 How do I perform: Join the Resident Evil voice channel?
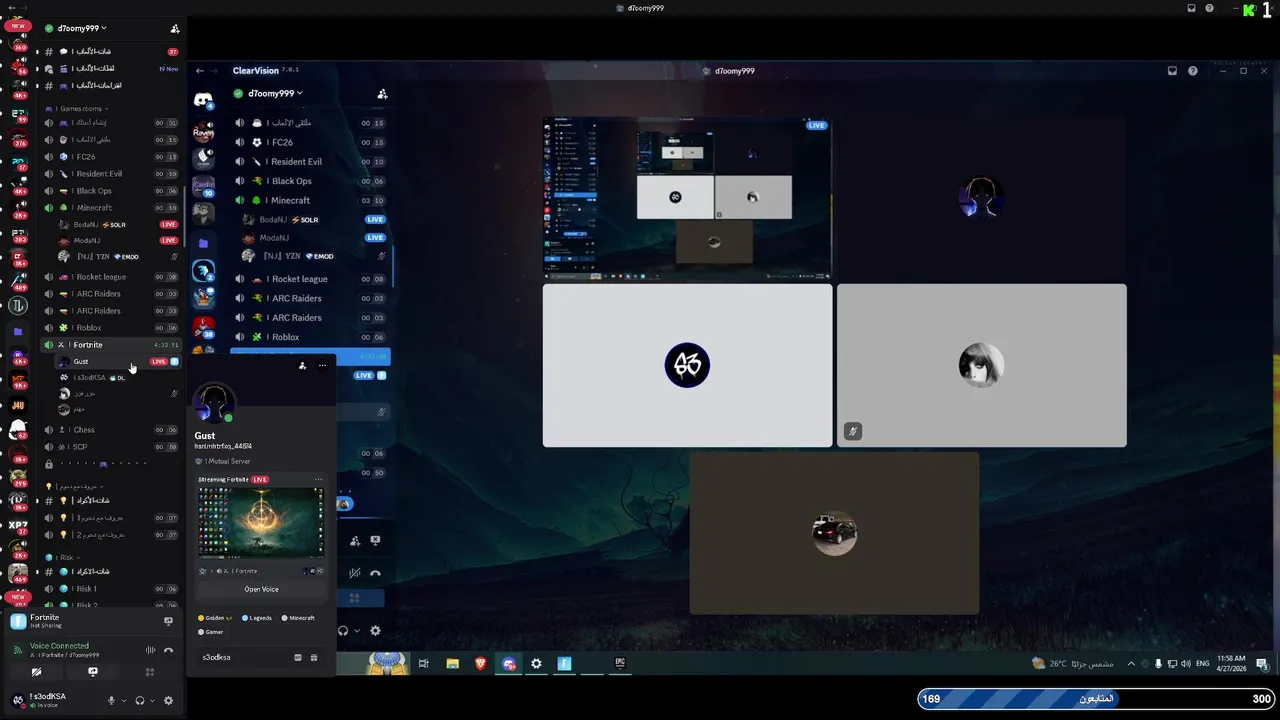pyautogui.click(x=110, y=174)
